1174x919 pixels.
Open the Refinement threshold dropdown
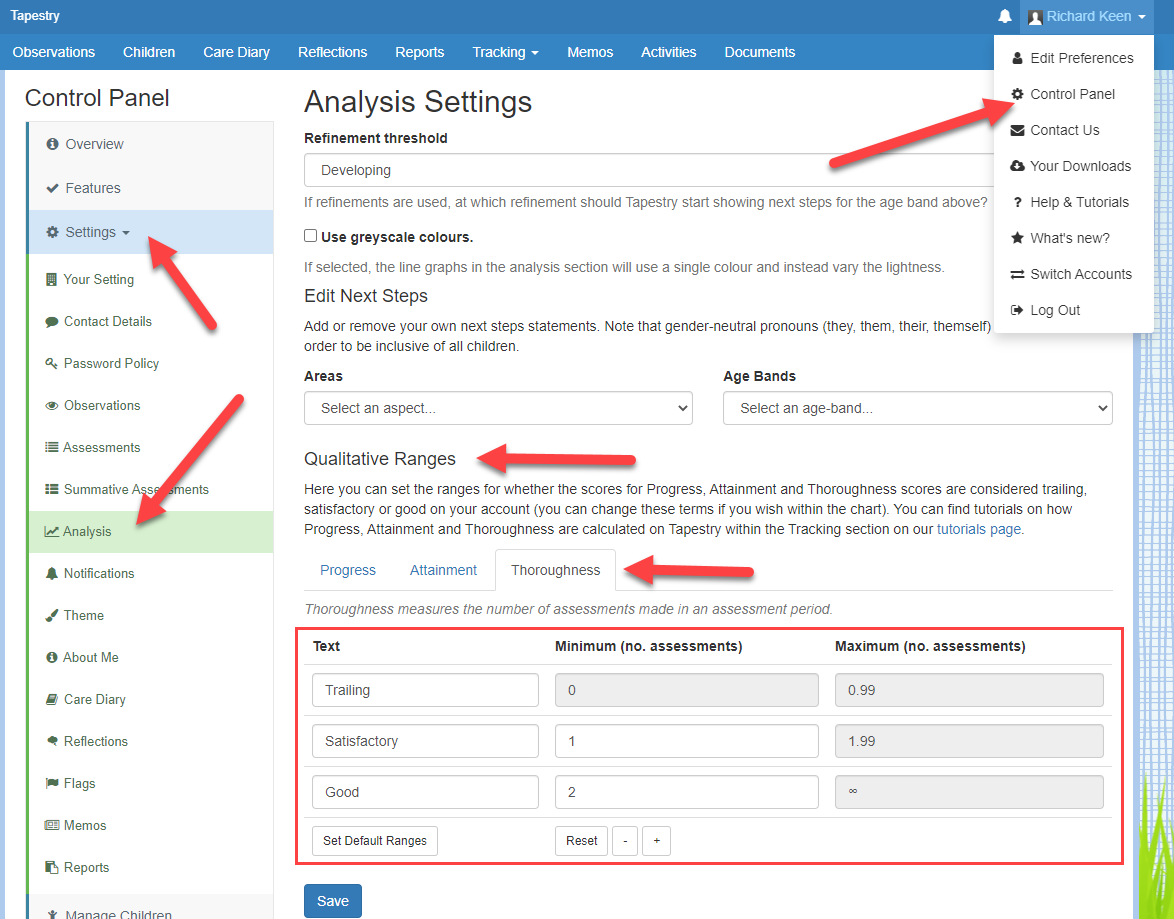tap(650, 170)
